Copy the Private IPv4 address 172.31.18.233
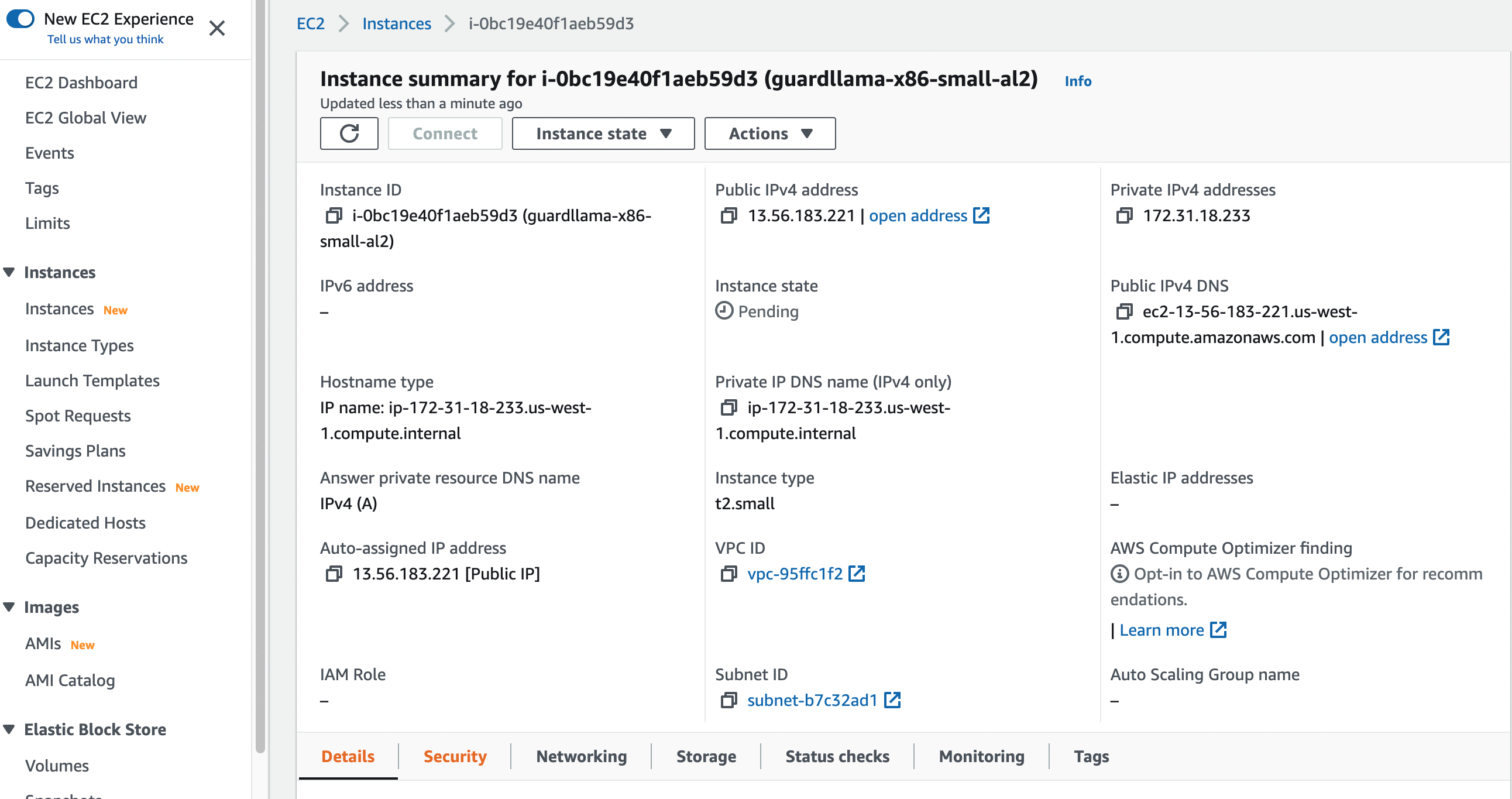The image size is (1512, 799). [1124, 215]
